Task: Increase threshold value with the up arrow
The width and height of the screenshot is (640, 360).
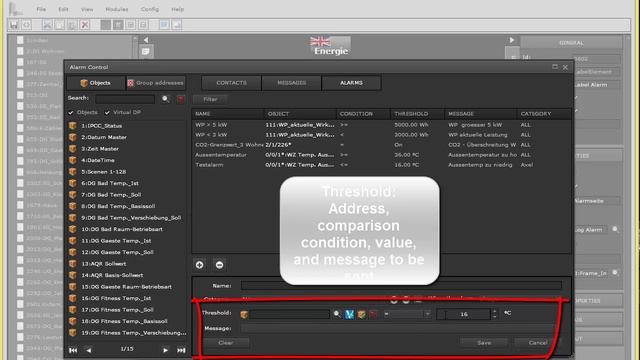Action: pos(495,311)
